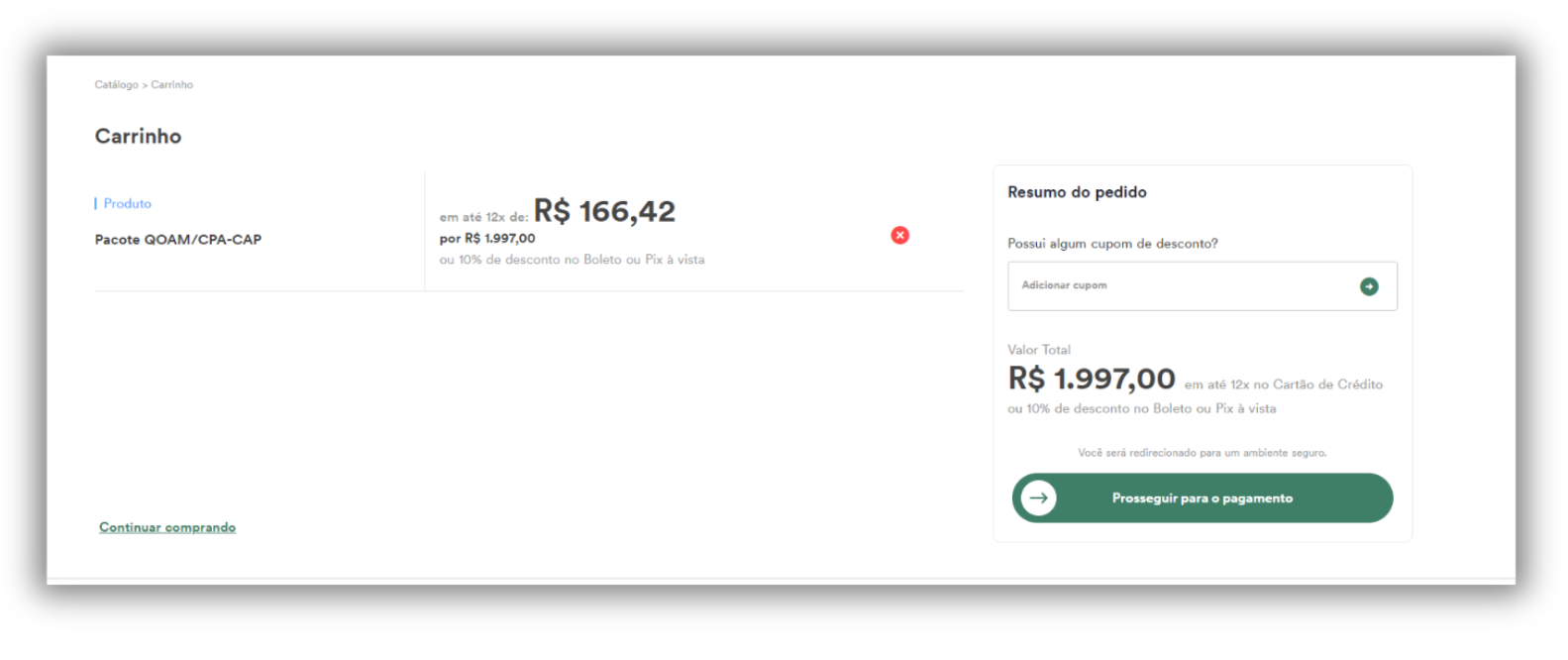Select the Carrinho breadcrumb item
Viewport: 1568px width, 660px height.
tap(172, 85)
